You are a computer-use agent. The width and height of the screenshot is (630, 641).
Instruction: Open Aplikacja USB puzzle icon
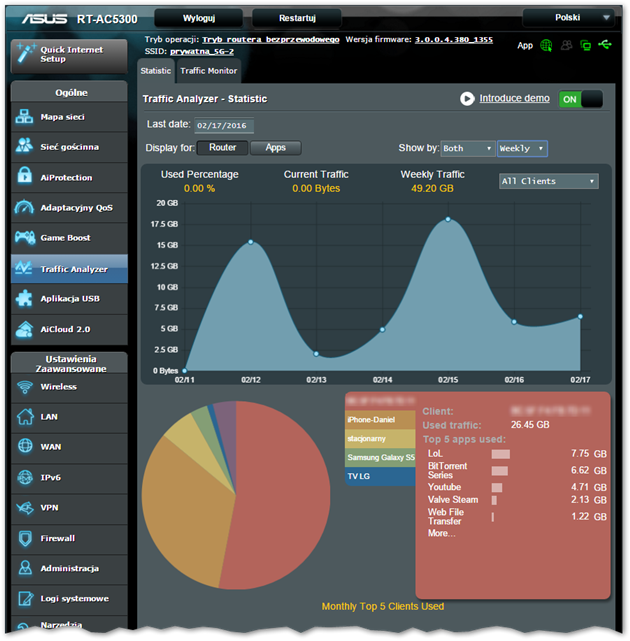[x=24, y=298]
